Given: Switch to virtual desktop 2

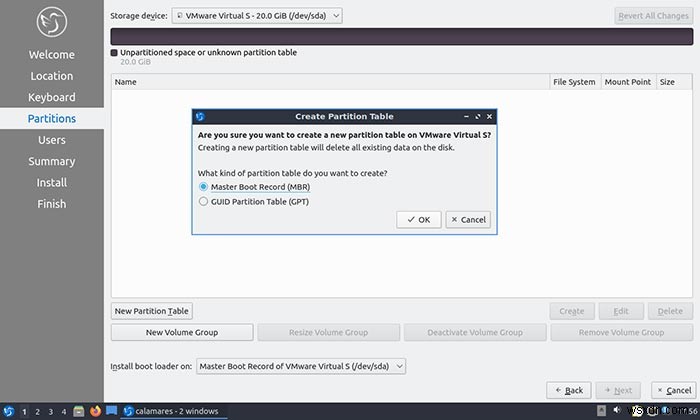Looking at the screenshot, I should click(38, 412).
